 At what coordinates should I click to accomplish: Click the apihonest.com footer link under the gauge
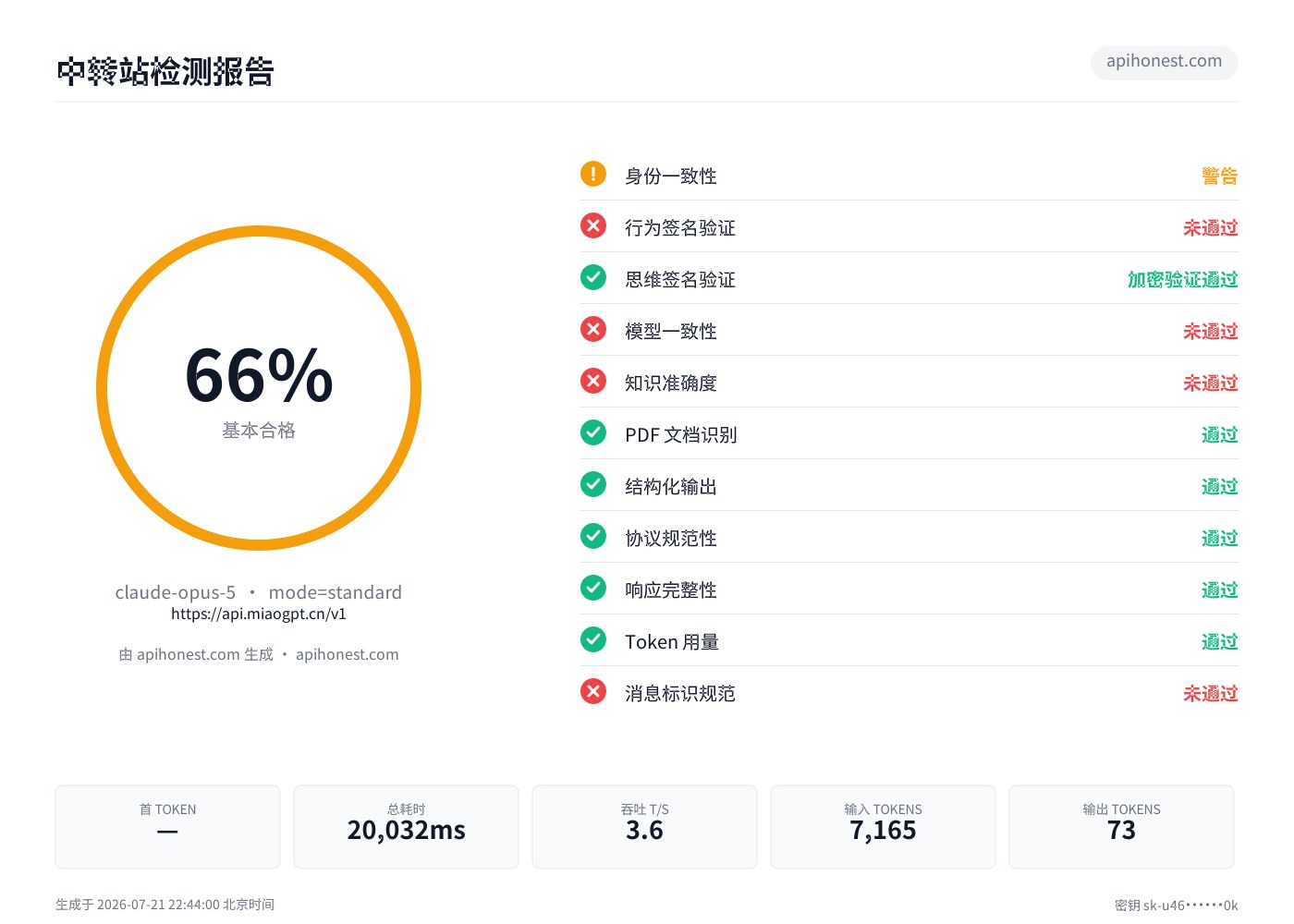(x=348, y=654)
